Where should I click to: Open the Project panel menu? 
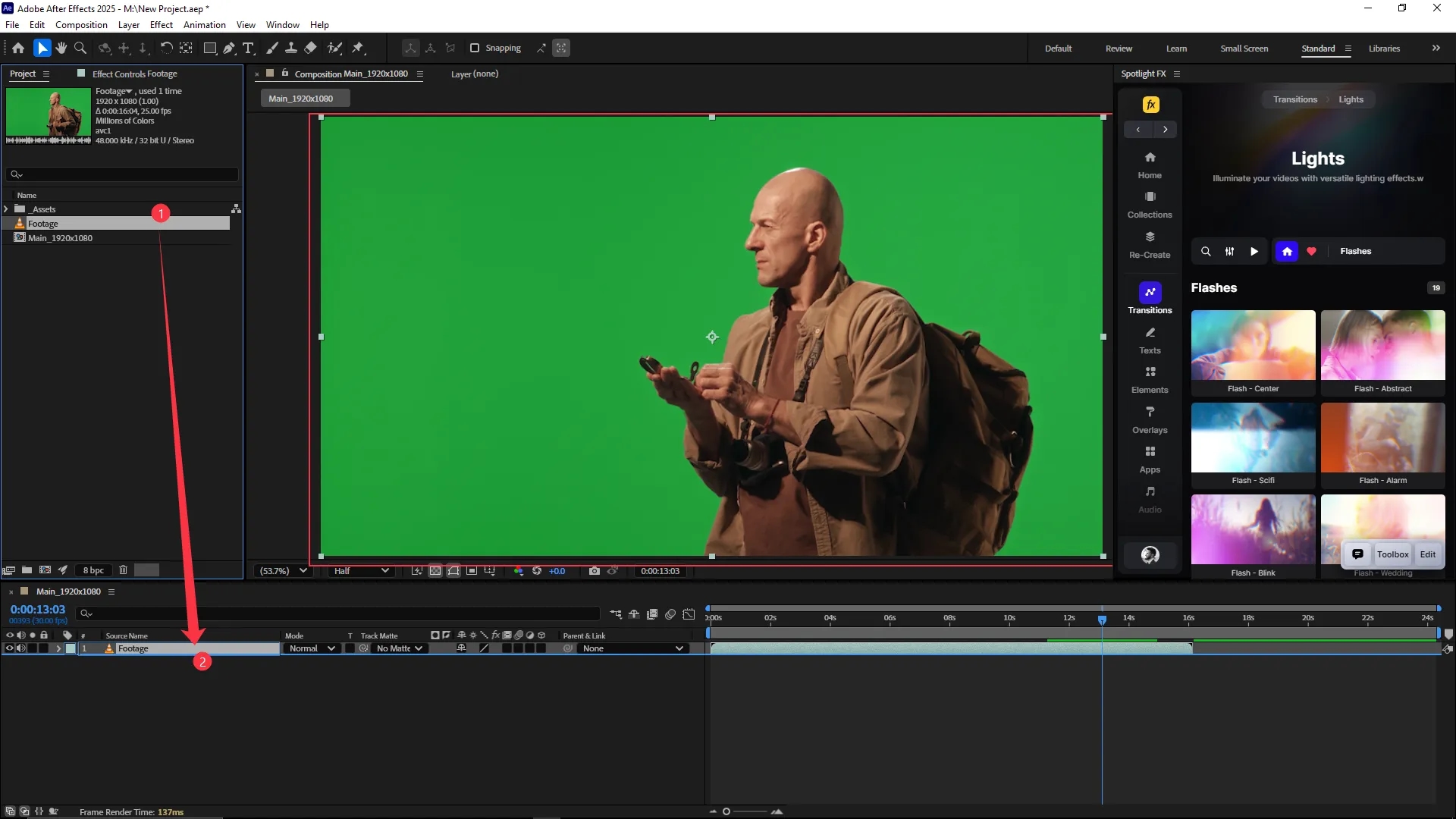tap(45, 74)
